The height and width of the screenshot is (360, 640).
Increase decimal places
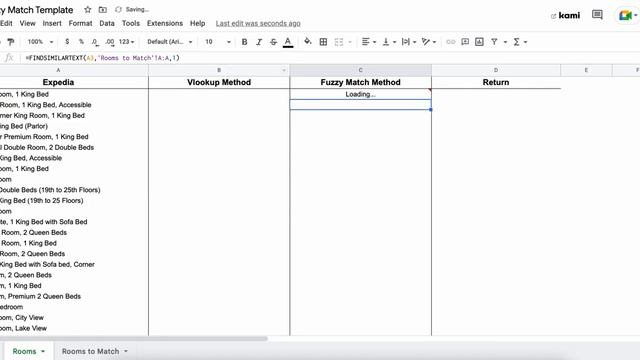[x=109, y=42]
